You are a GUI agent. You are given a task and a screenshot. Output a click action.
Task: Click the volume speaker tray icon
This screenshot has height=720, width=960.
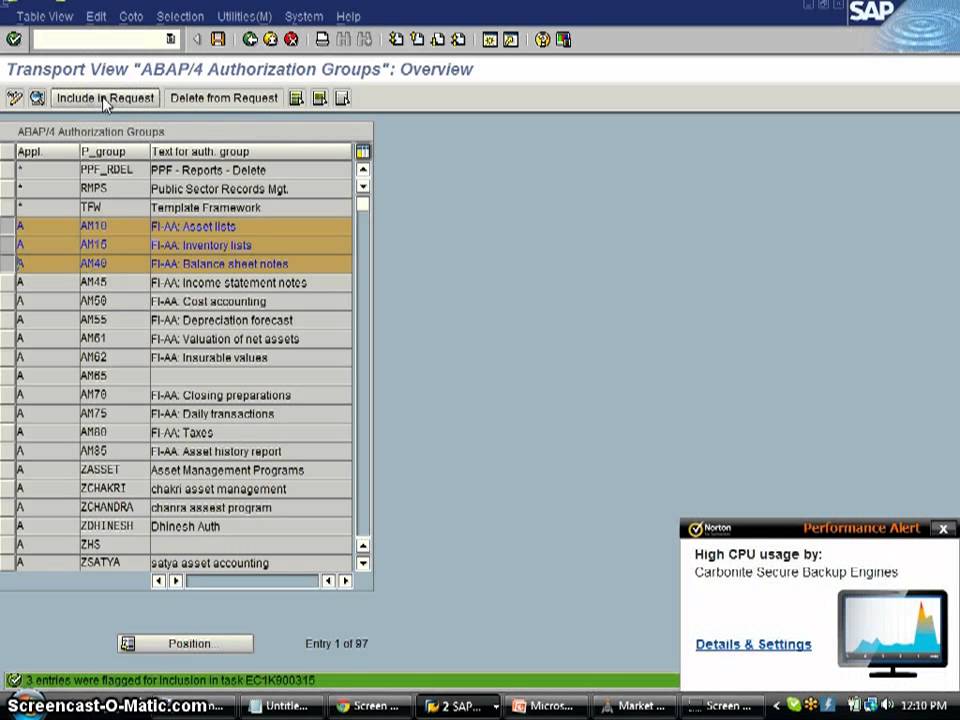[x=887, y=705]
